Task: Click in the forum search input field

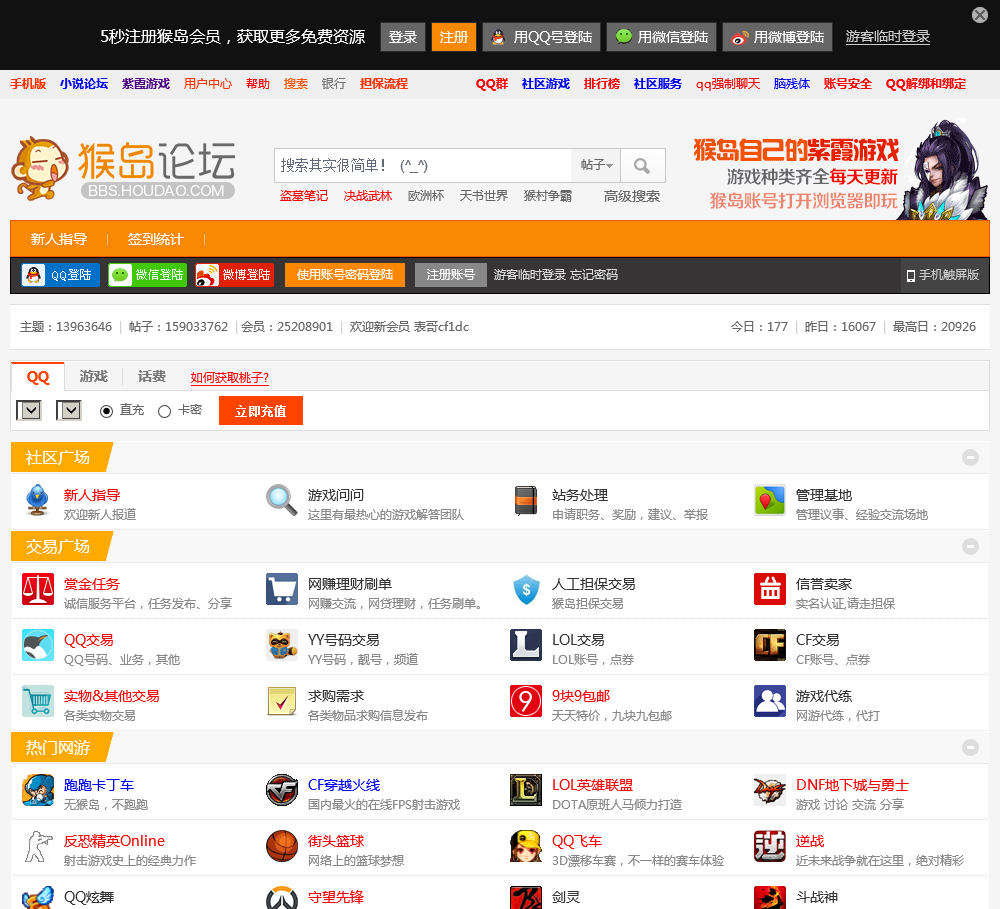Action: point(423,166)
